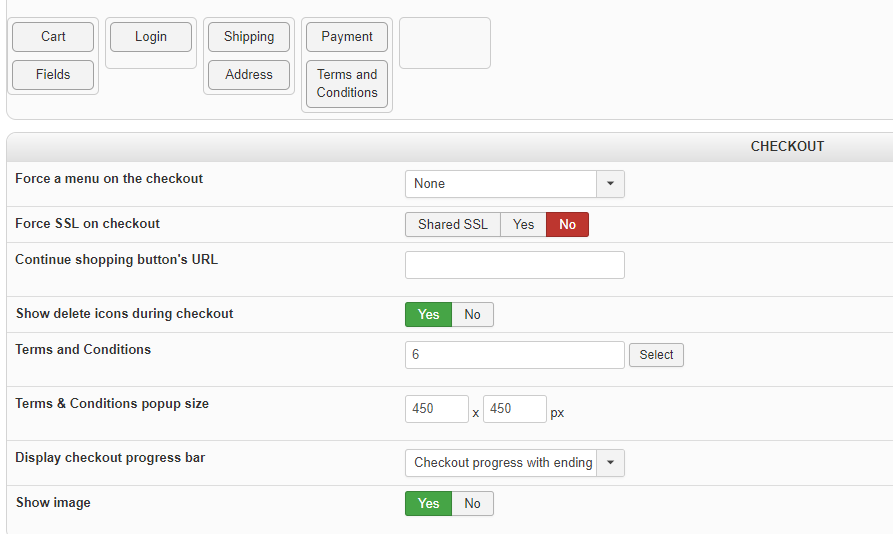Screen dimensions: 893x534
Task: Open the Force a menu dropdown arrow
Action: [610, 184]
